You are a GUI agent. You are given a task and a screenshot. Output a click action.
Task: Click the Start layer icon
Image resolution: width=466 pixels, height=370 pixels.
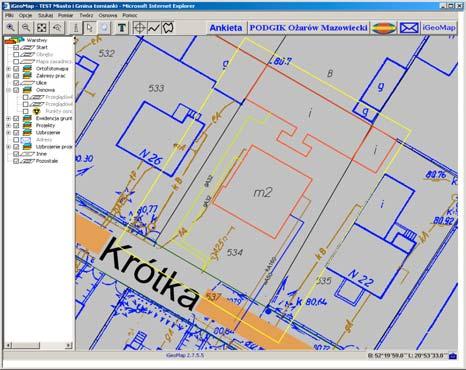27,47
